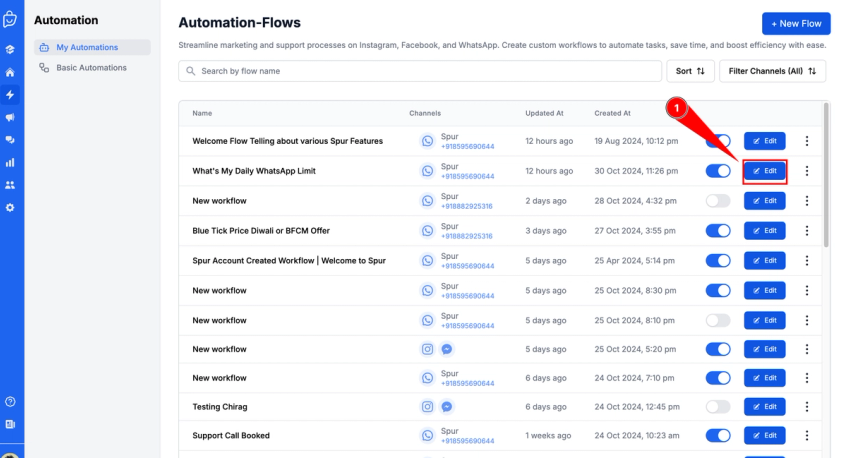Toggle off What's My Daily WhatsApp Limit flow

click(718, 171)
